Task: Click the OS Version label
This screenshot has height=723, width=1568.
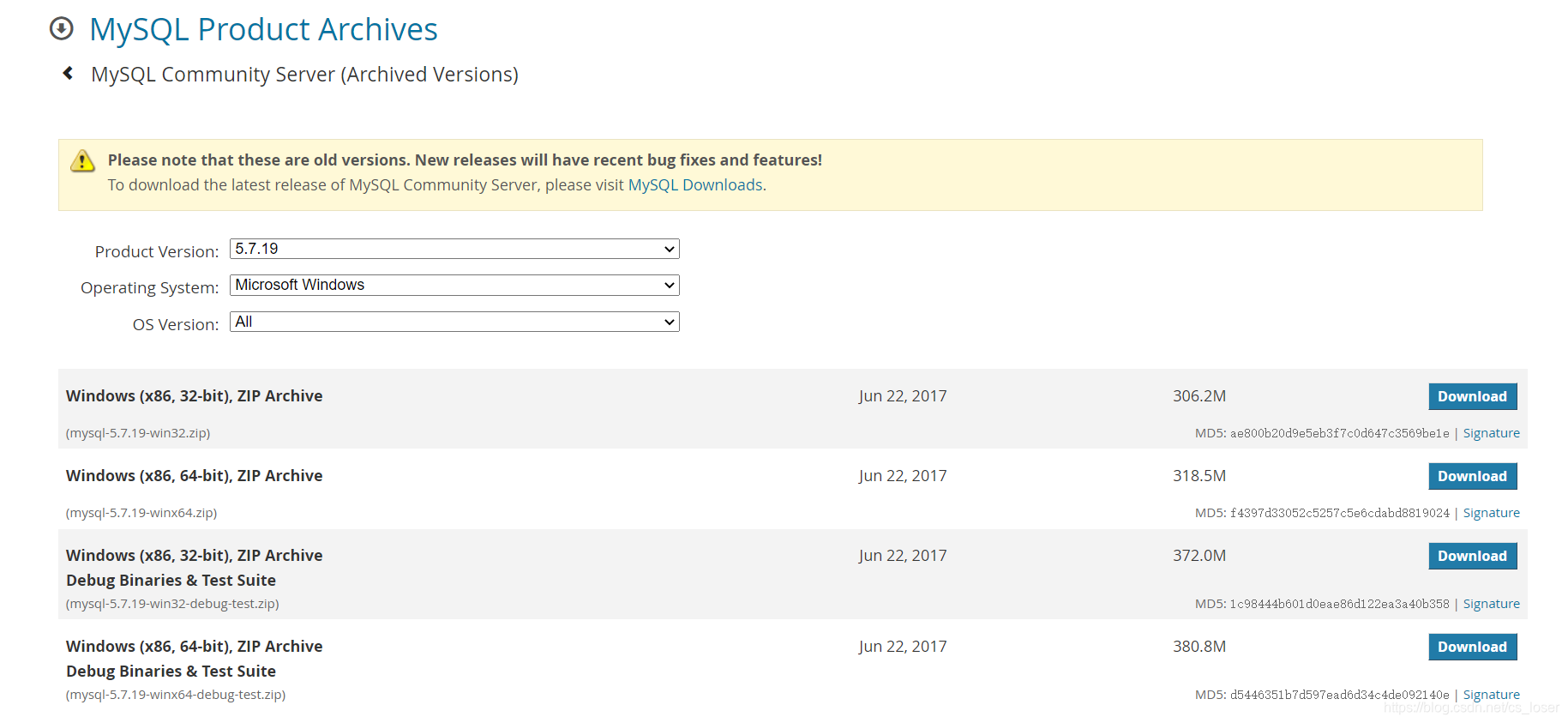Action: 176,324
